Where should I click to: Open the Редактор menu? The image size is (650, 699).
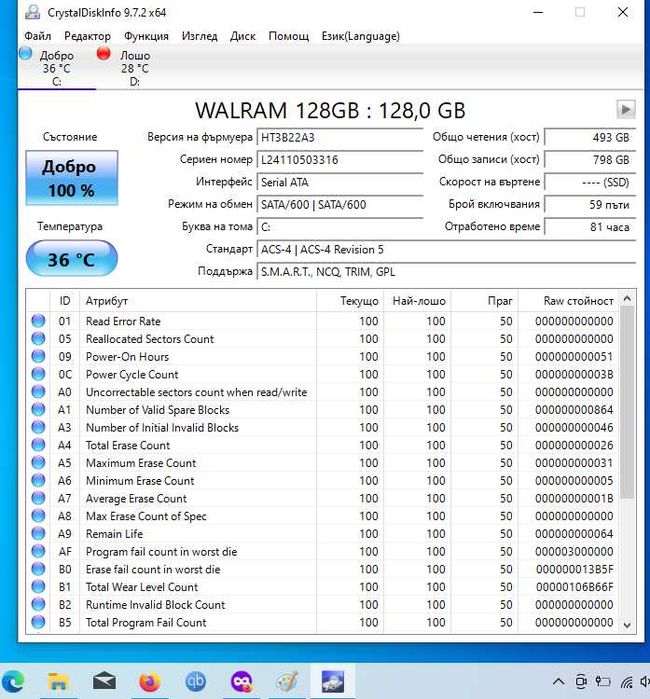pos(87,36)
